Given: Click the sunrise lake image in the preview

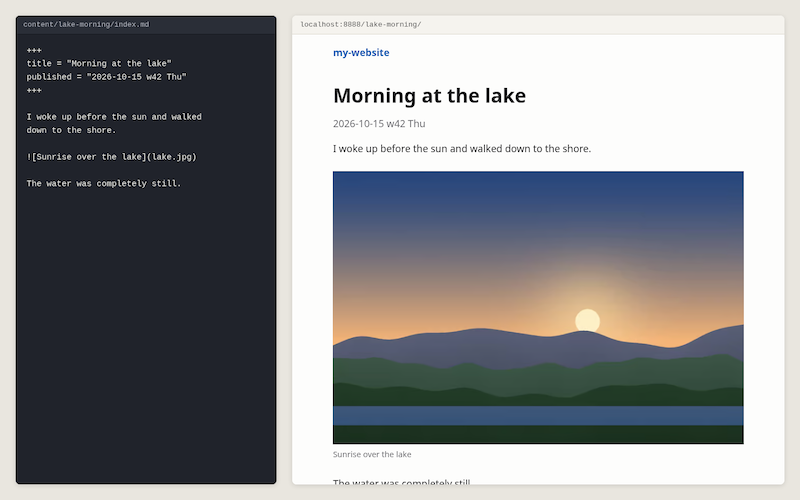Looking at the screenshot, I should 538,307.
